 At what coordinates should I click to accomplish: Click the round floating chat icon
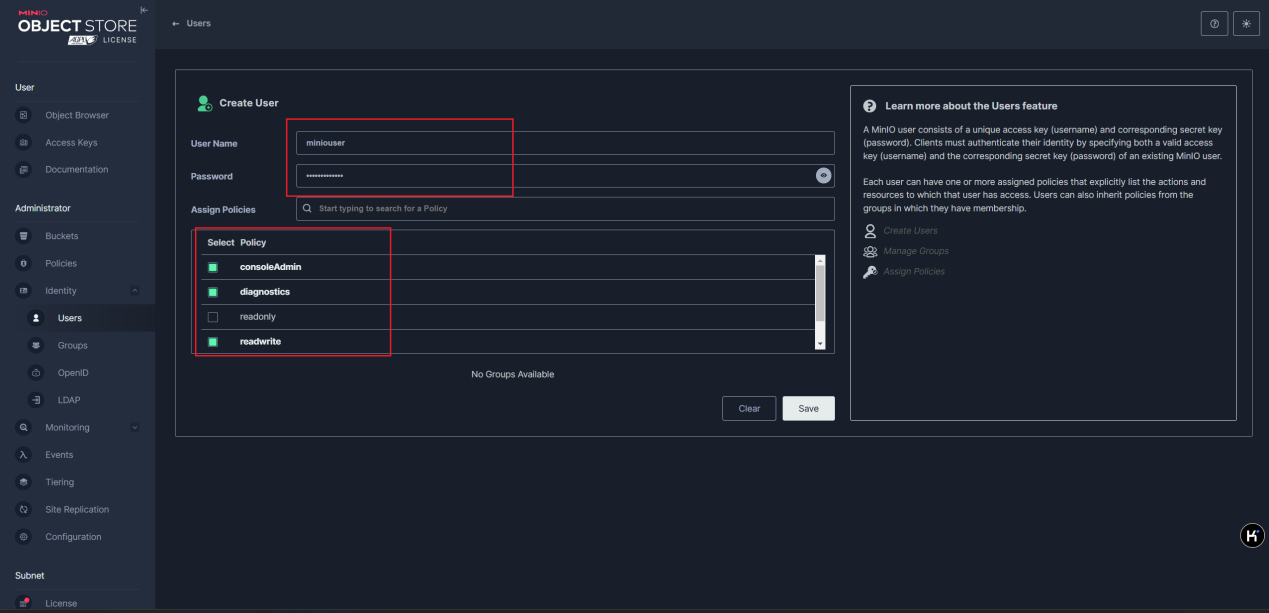coord(1252,536)
